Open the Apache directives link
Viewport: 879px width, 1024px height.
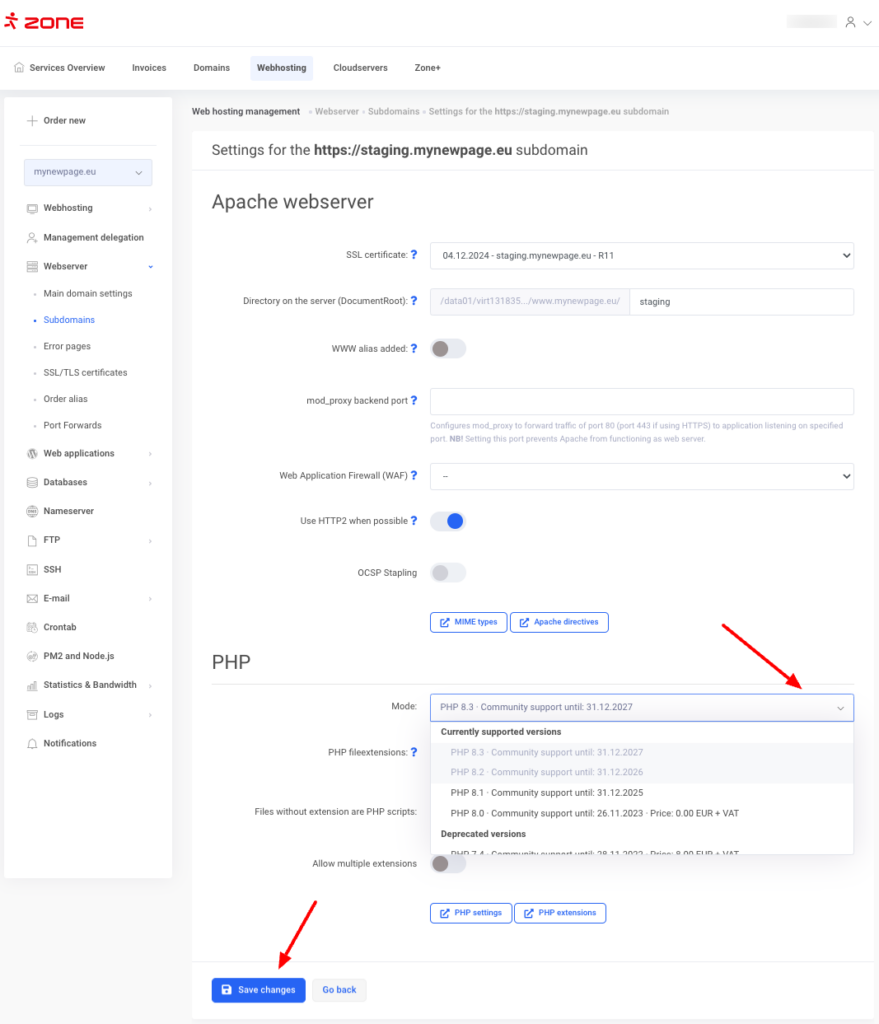click(x=559, y=622)
